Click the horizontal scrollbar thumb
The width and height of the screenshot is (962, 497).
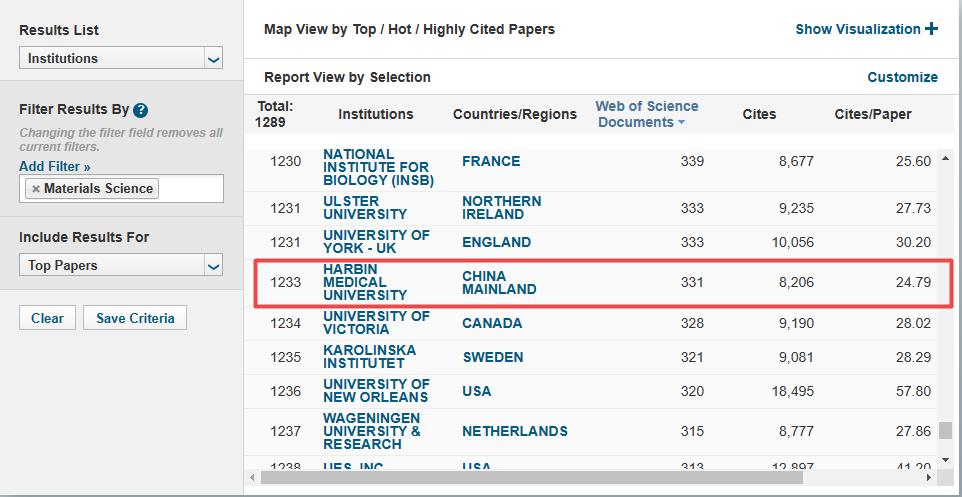tap(531, 477)
